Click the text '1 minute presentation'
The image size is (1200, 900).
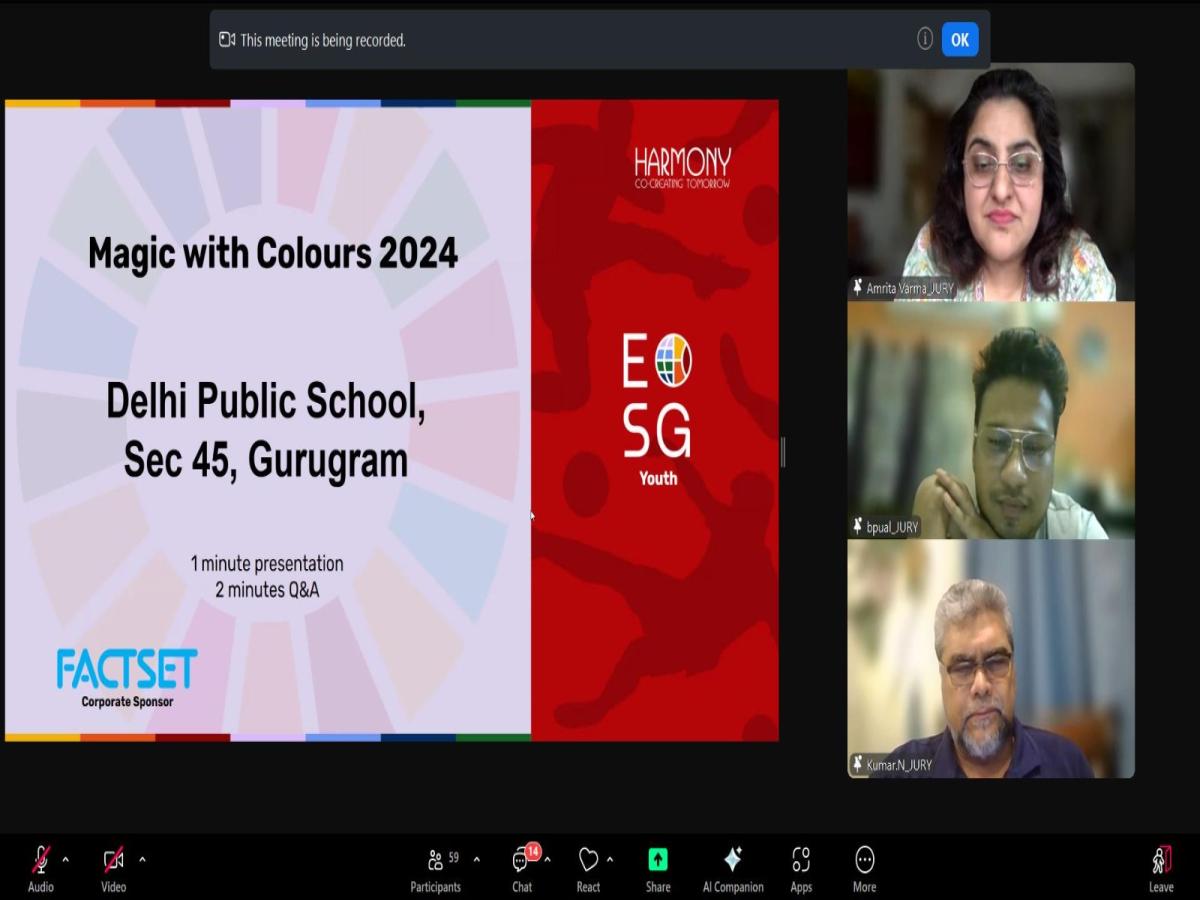tap(267, 564)
